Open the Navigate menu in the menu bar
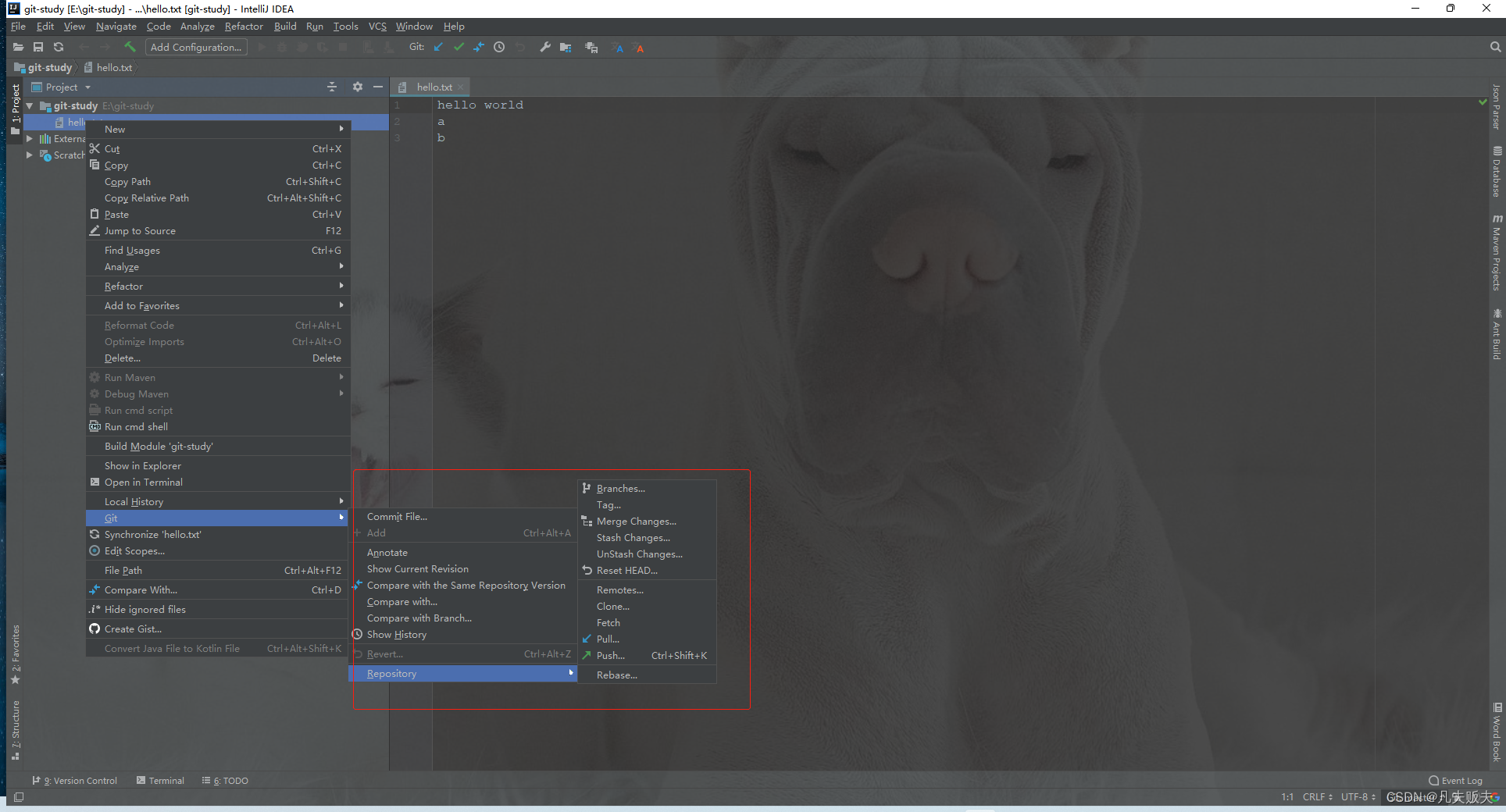Screen dimensions: 1506x812 (x=116, y=27)
